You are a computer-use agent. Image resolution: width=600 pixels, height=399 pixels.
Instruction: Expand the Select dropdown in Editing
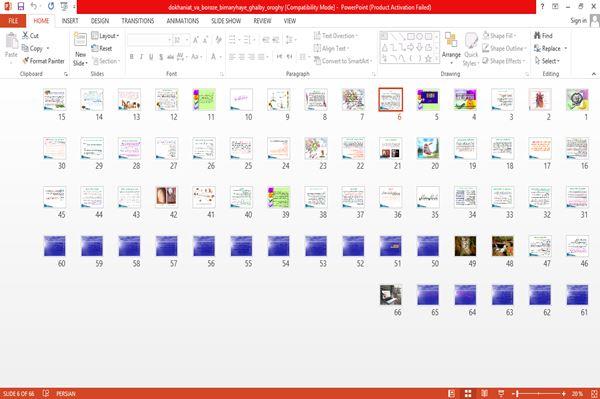(x=548, y=61)
